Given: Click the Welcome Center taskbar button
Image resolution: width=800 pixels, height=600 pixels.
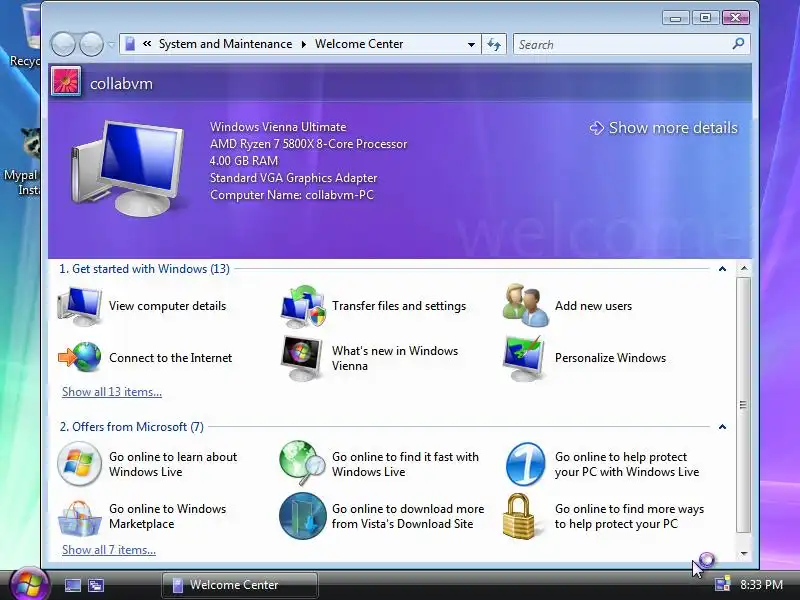Looking at the screenshot, I should tap(240, 585).
